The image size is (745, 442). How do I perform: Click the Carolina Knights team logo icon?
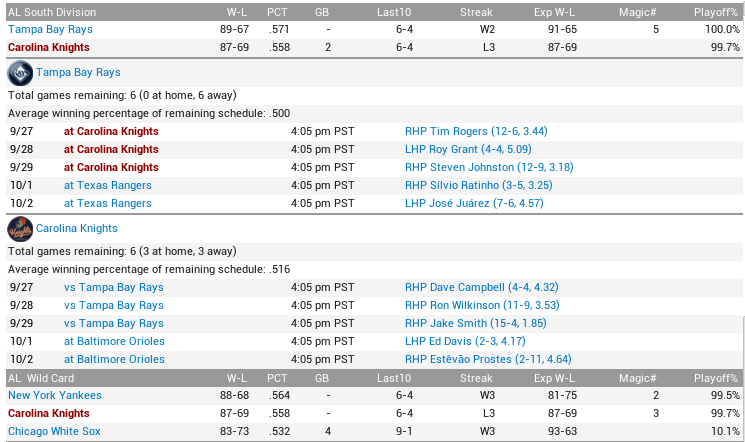point(19,229)
